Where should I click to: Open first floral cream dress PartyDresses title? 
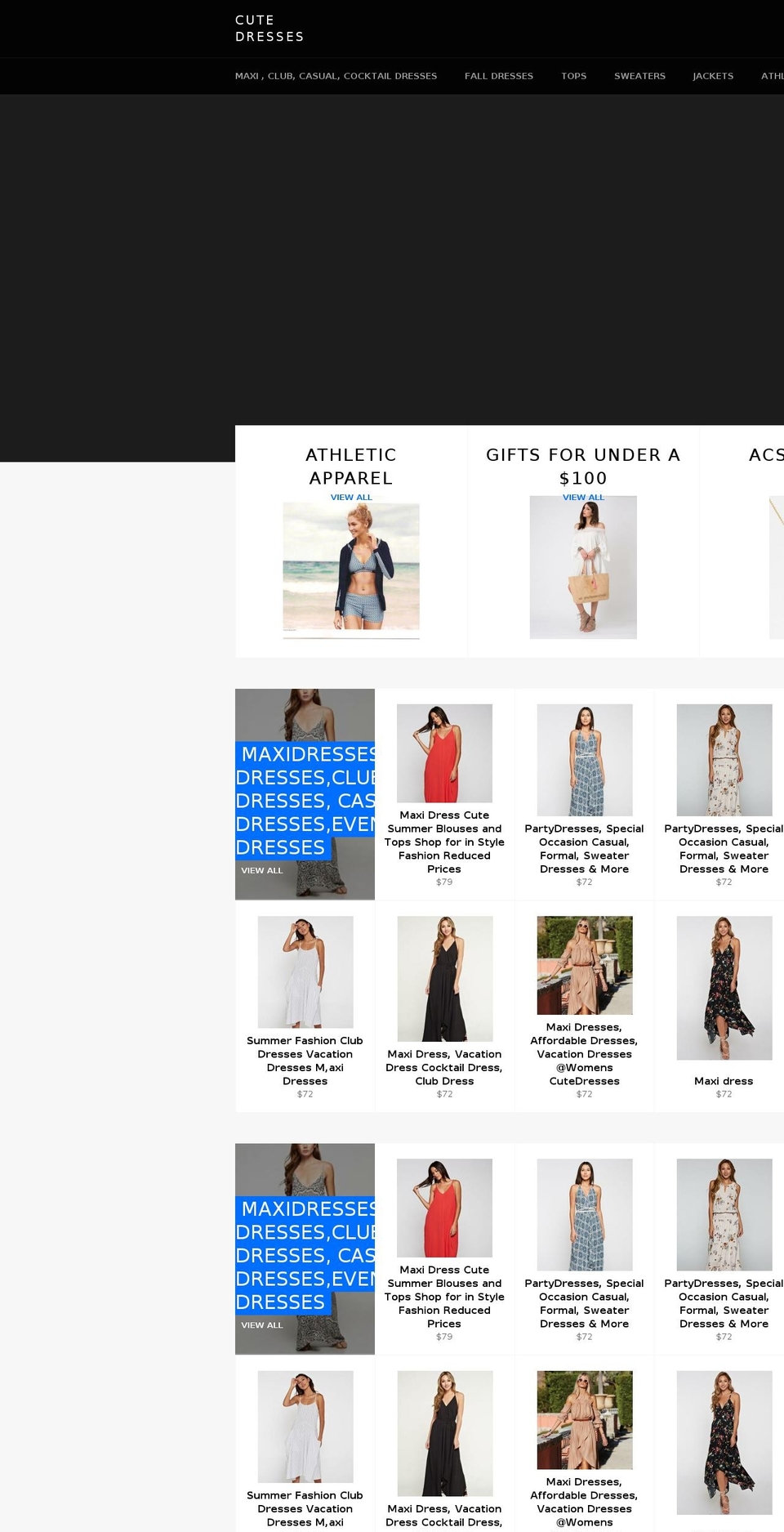pos(724,849)
